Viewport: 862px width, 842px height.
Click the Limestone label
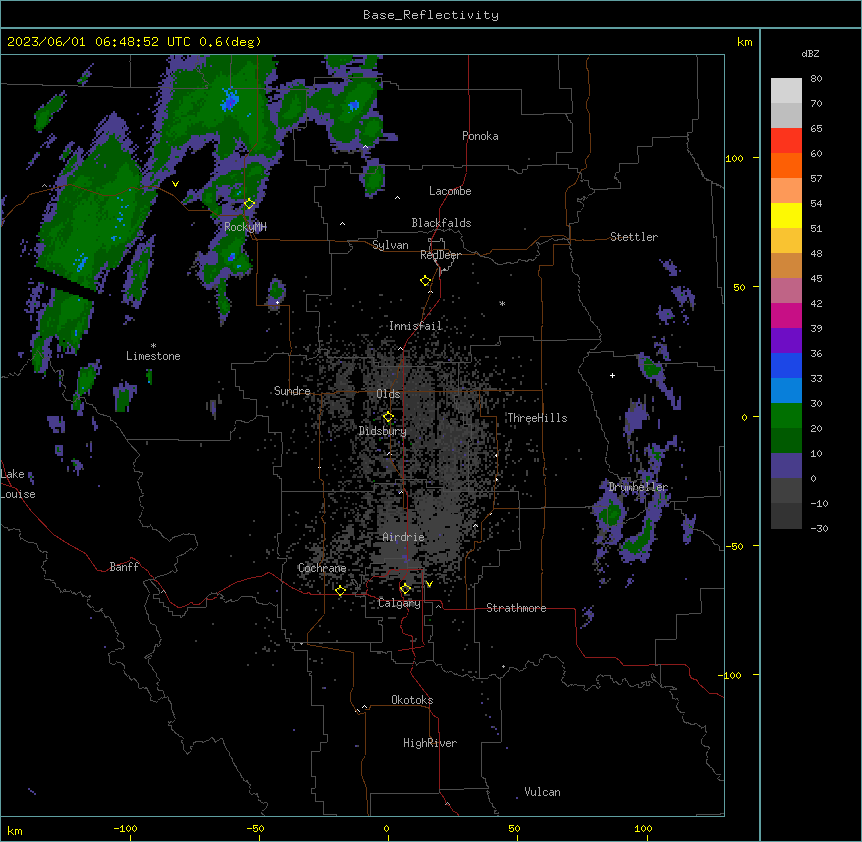(153, 356)
